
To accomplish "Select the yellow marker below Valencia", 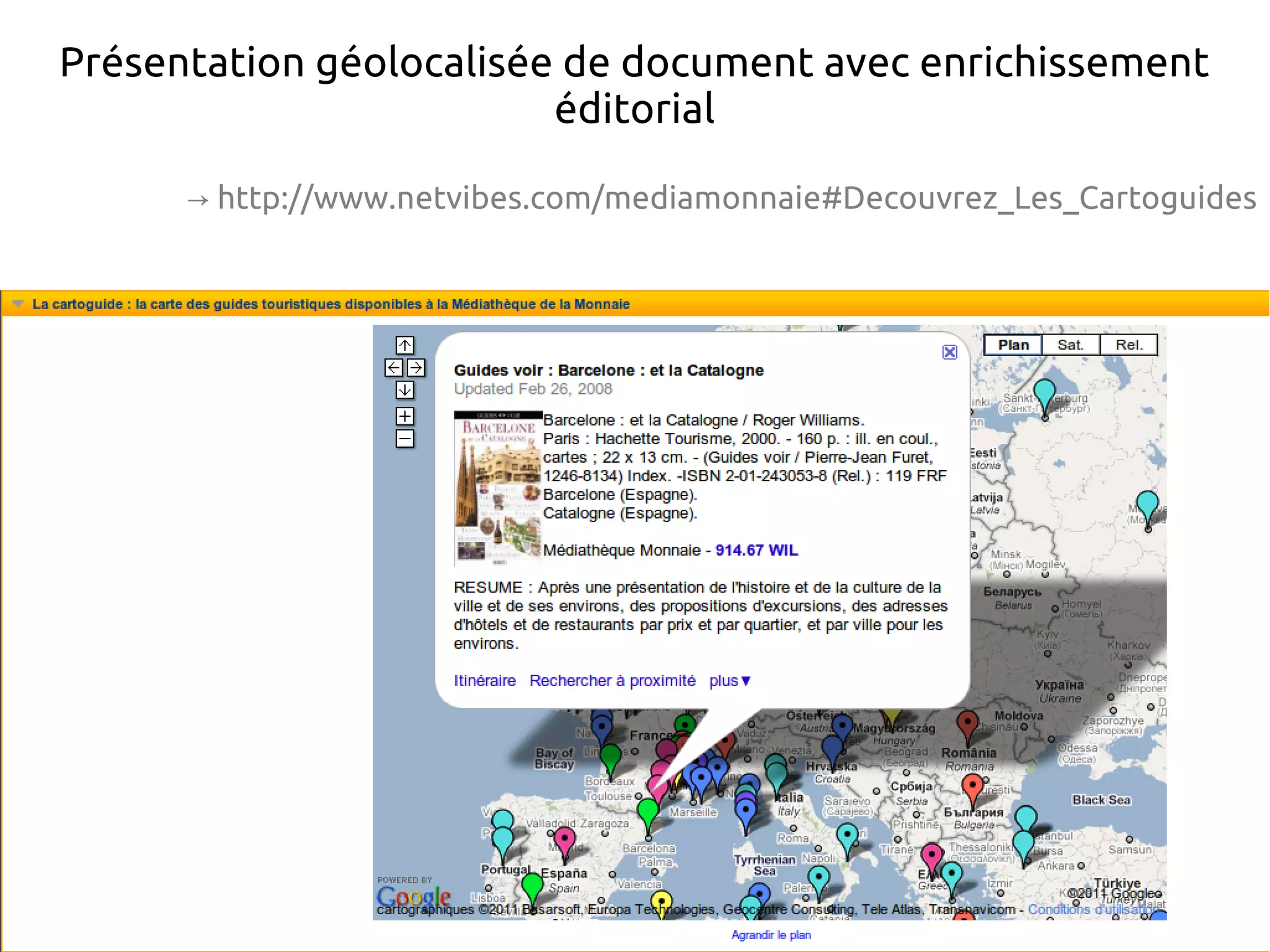I will [662, 904].
